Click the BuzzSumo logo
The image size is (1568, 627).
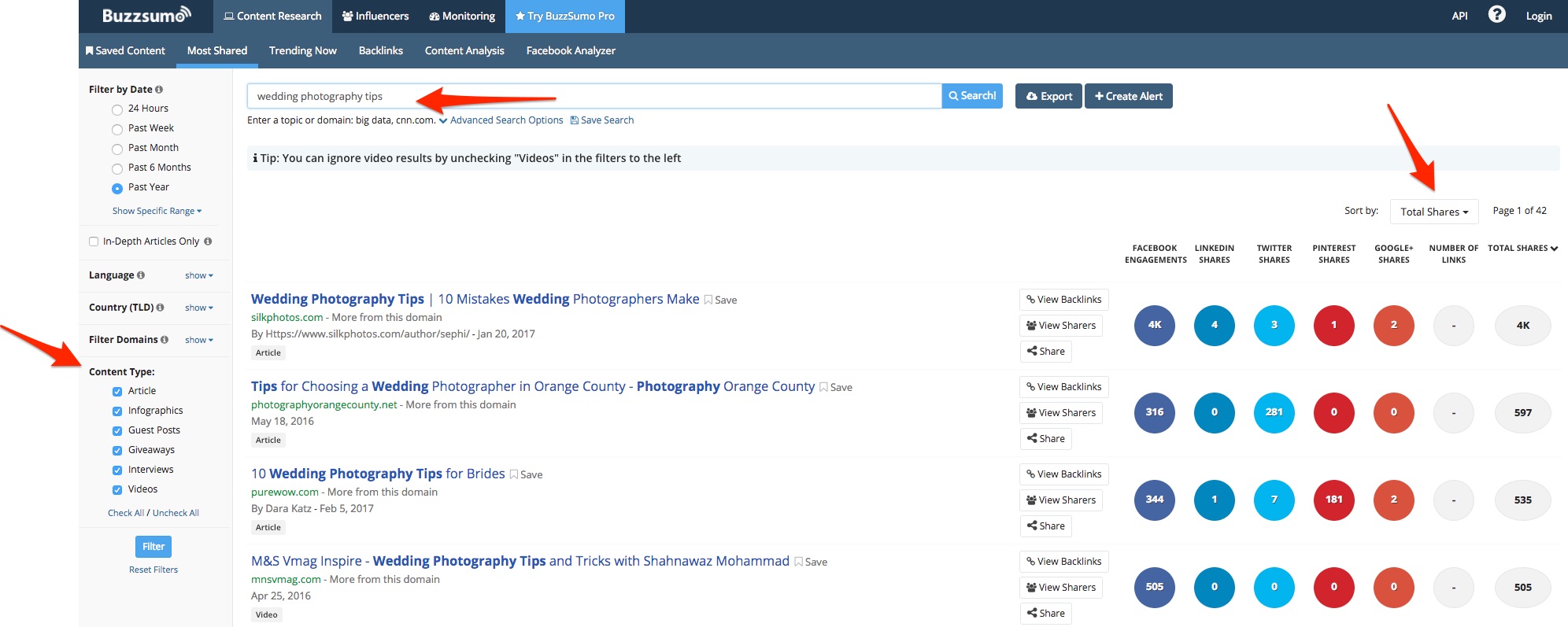coord(146,15)
